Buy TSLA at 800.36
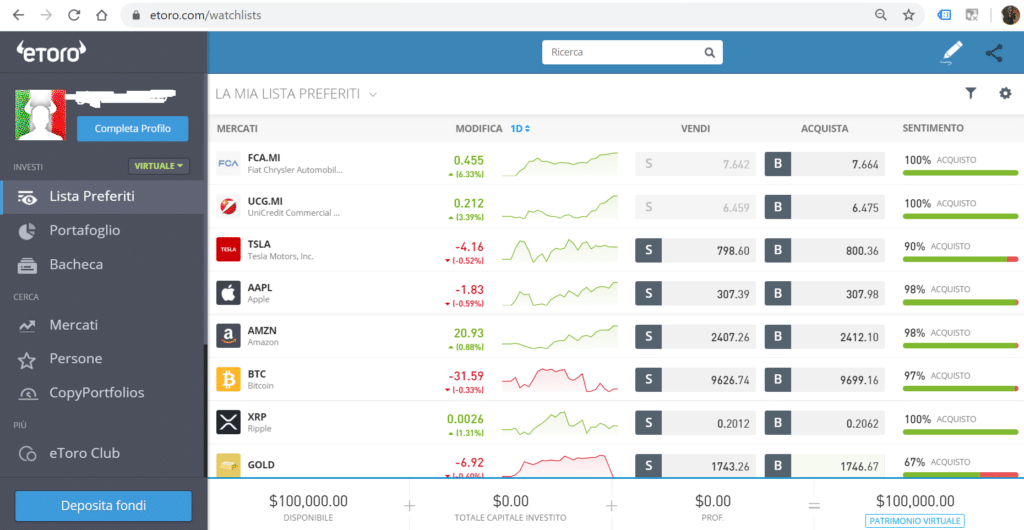Image resolution: width=1024 pixels, height=530 pixels. point(825,250)
